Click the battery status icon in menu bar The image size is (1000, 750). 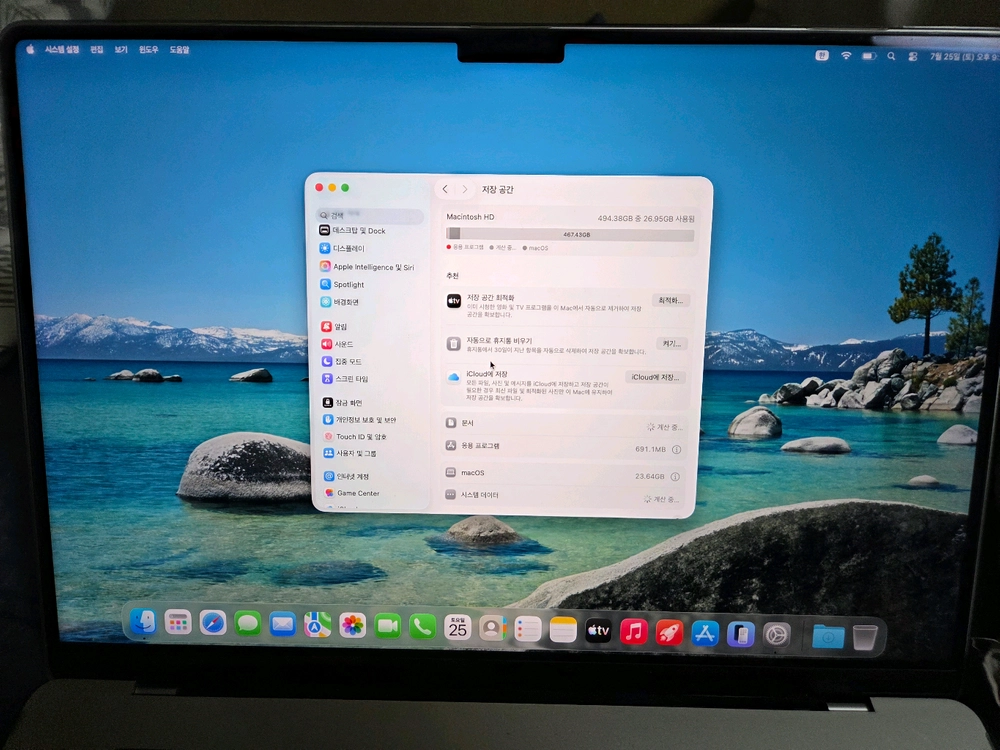click(869, 56)
